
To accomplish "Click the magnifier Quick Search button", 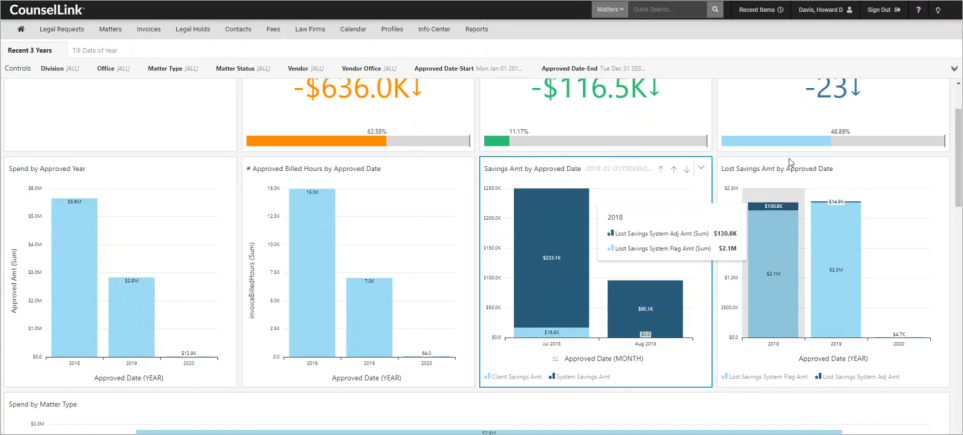I will [x=715, y=10].
